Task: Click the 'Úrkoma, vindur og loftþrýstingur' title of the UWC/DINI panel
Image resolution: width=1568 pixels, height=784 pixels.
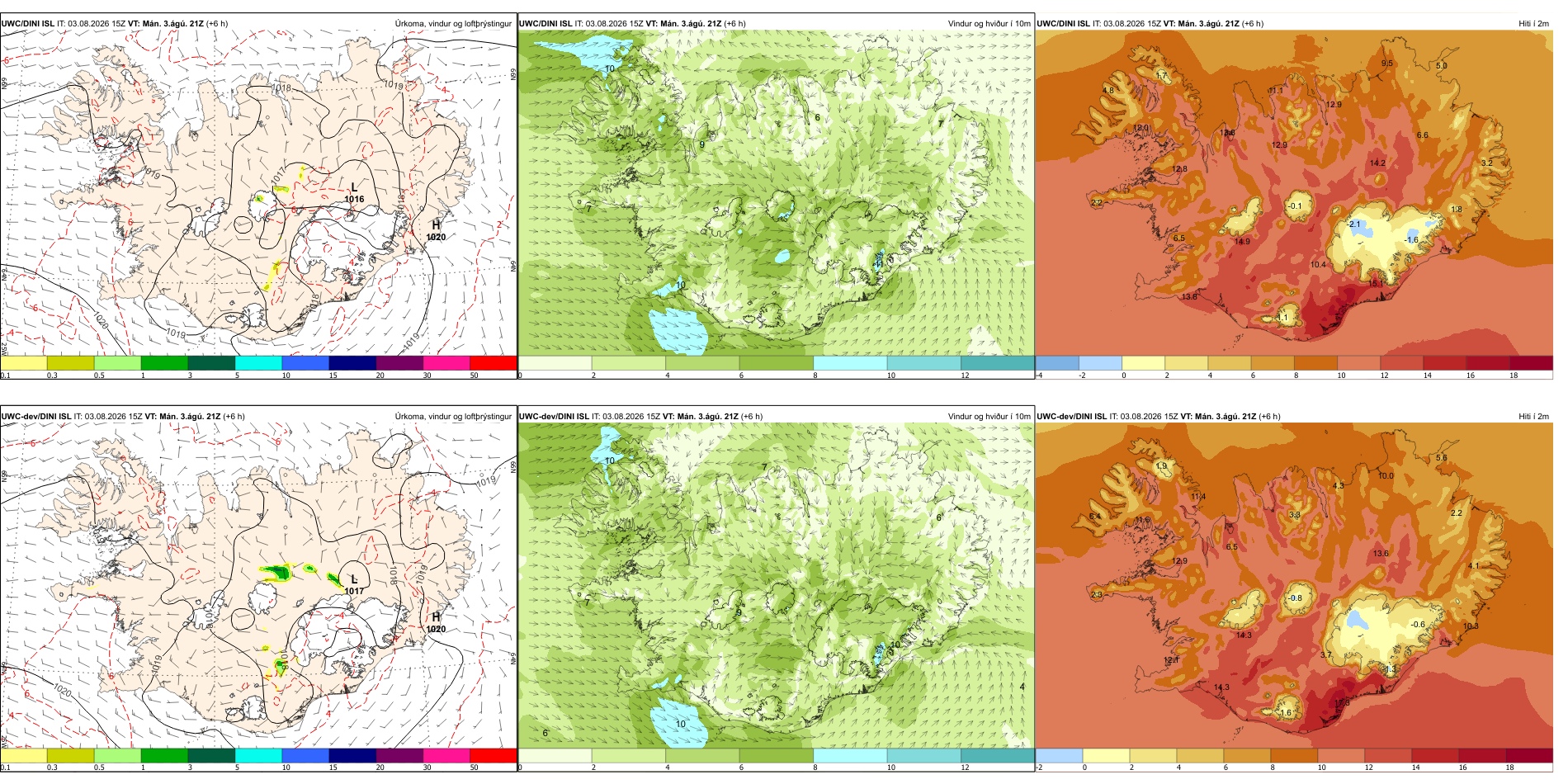Action: (x=453, y=23)
